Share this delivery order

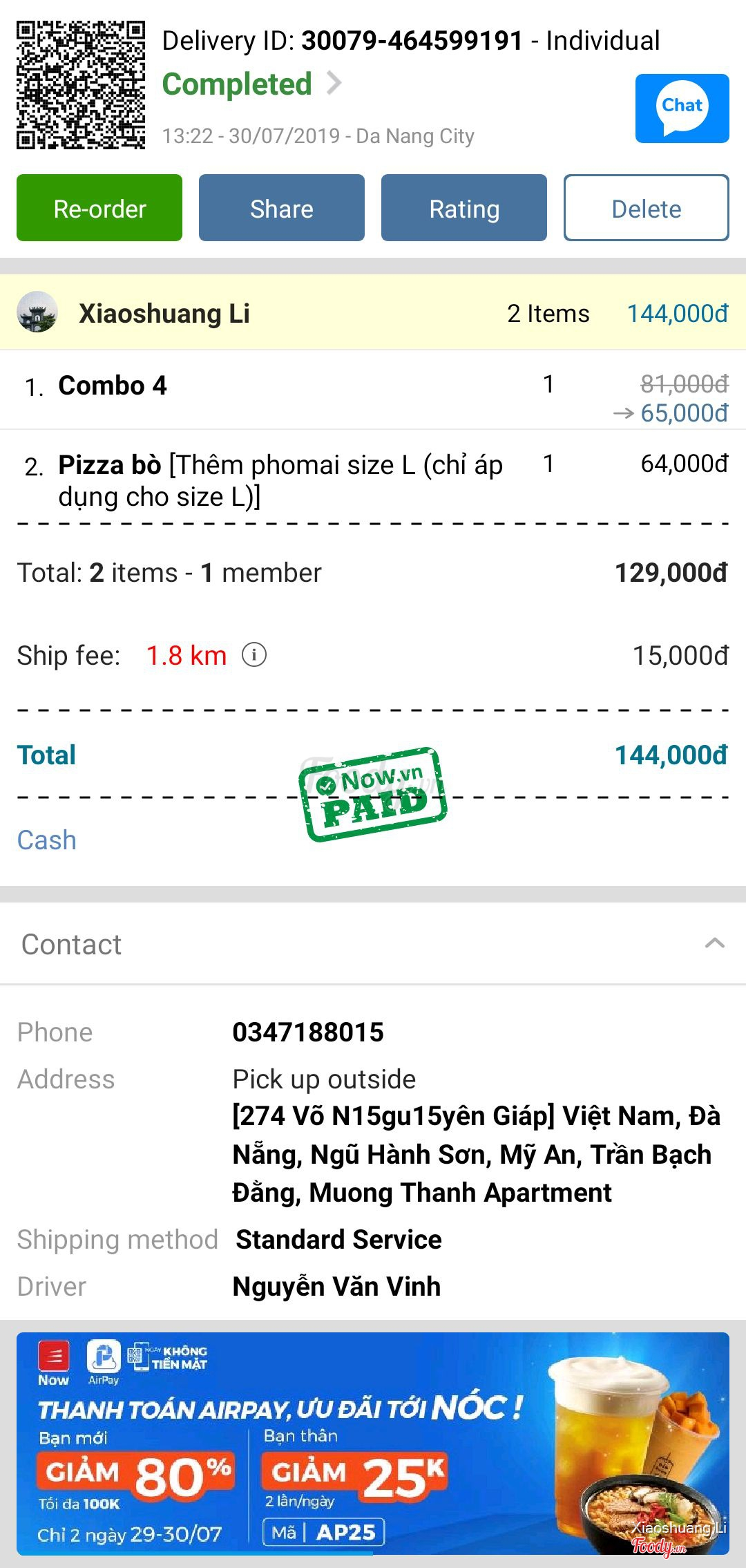(x=282, y=208)
